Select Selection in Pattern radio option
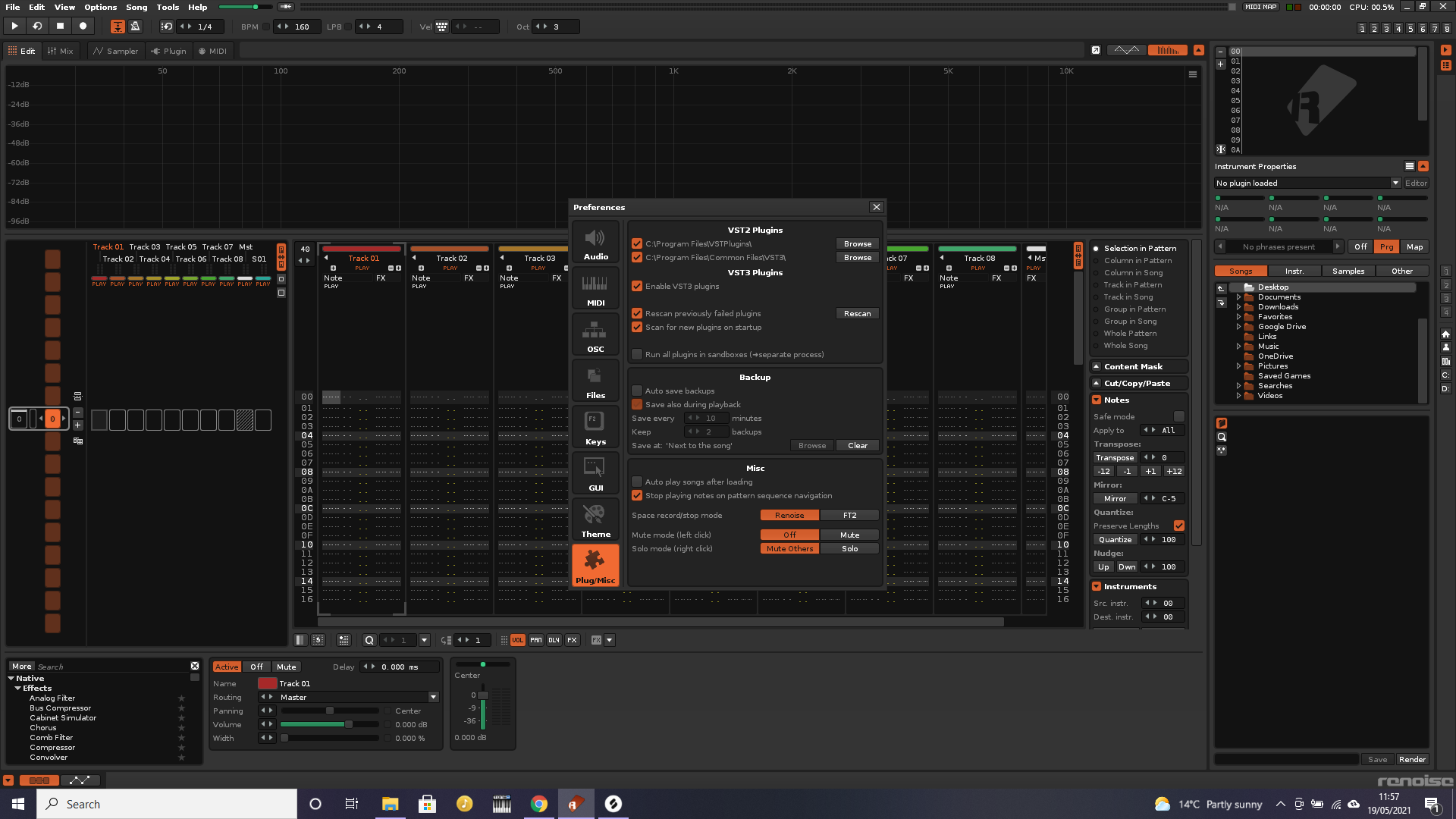Screen dimensions: 1456x819 (1096, 249)
